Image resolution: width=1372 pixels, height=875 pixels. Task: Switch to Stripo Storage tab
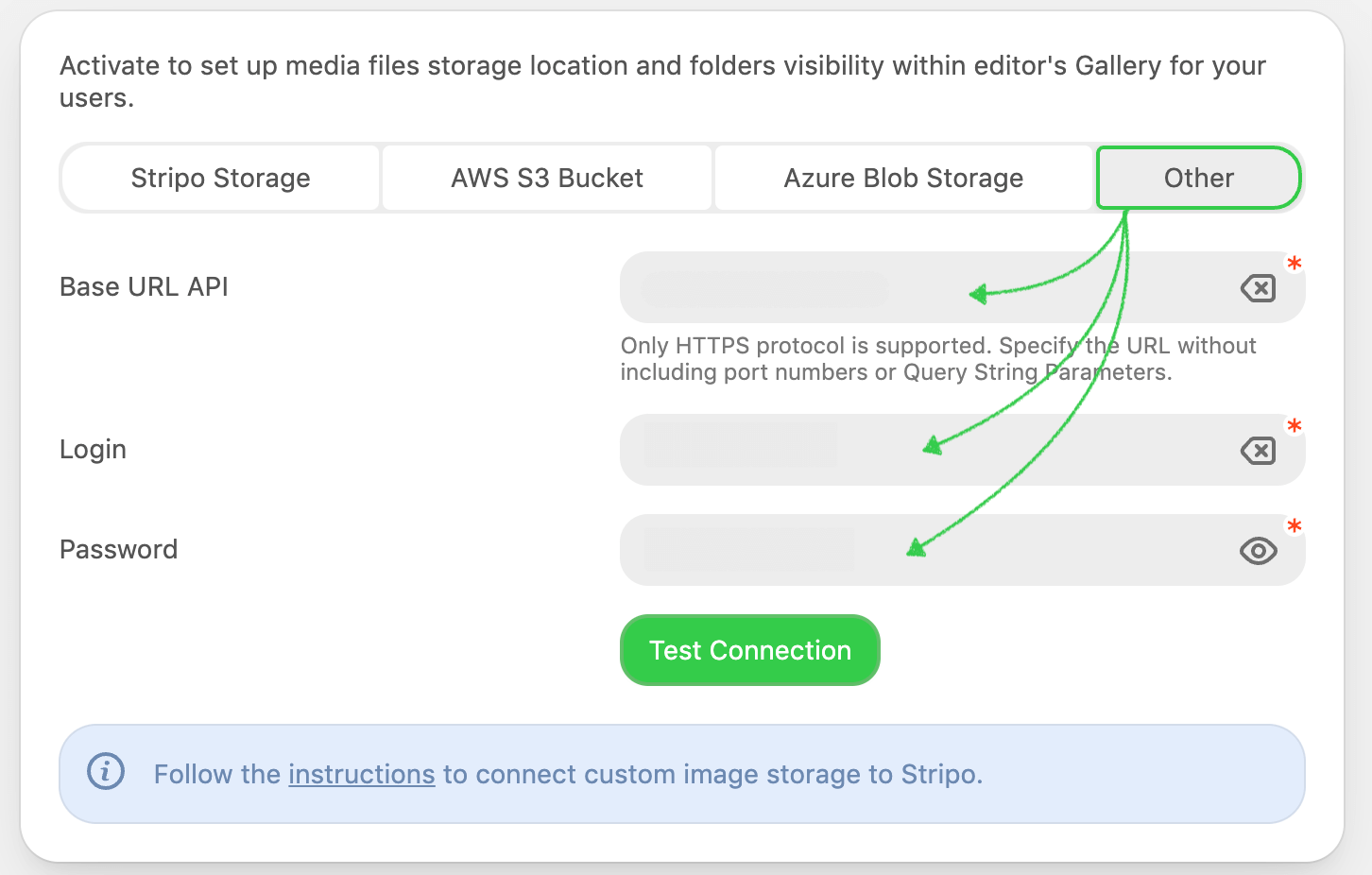coord(220,178)
